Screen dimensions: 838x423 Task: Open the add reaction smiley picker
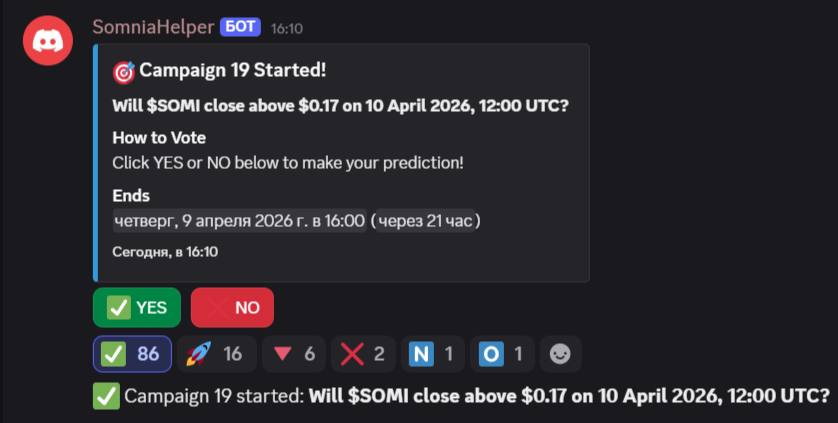tap(561, 353)
